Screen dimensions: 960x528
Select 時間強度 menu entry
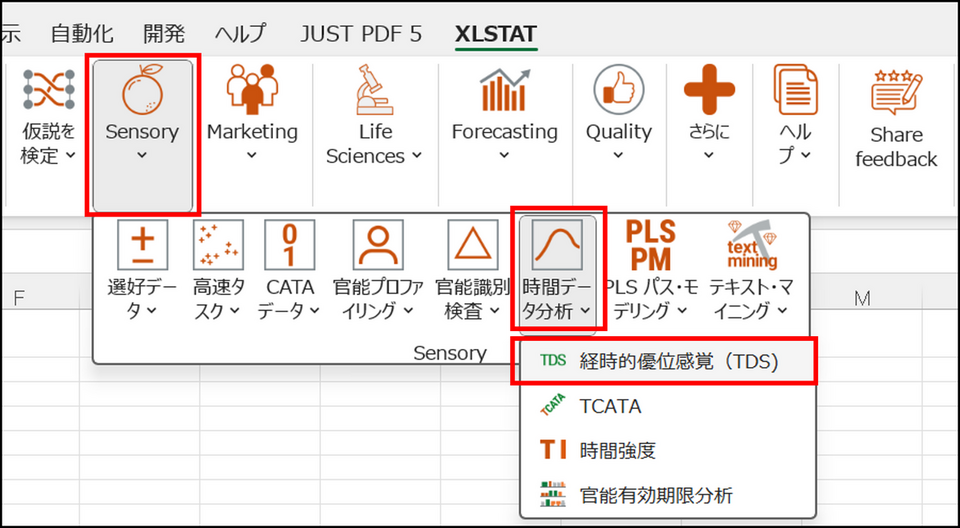click(x=617, y=450)
